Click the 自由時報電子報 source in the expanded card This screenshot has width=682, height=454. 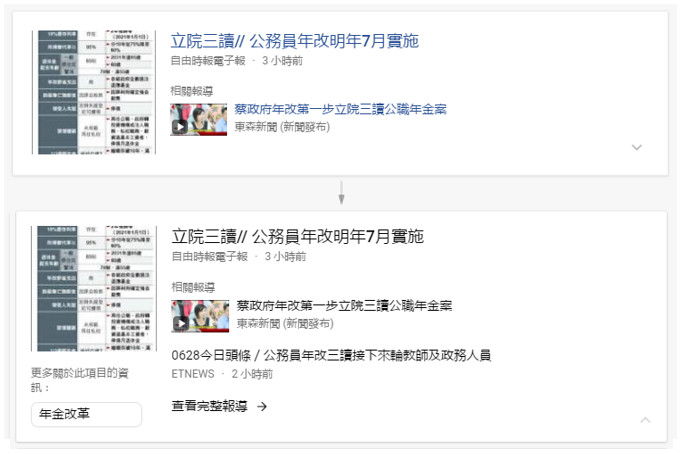pos(208,257)
